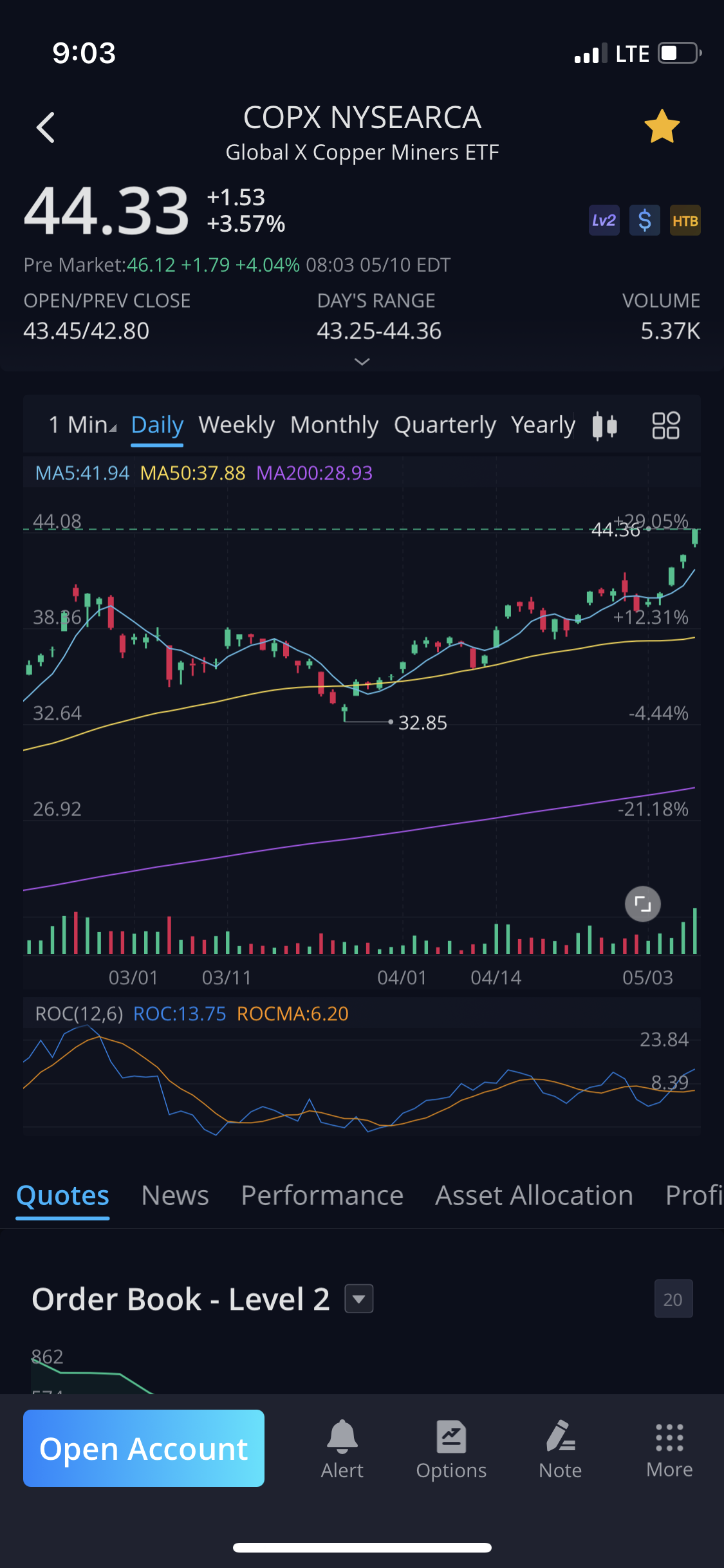This screenshot has width=724, height=1568.
Task: Open the Order Book Level 2 dropdown arrow
Action: (x=359, y=1298)
